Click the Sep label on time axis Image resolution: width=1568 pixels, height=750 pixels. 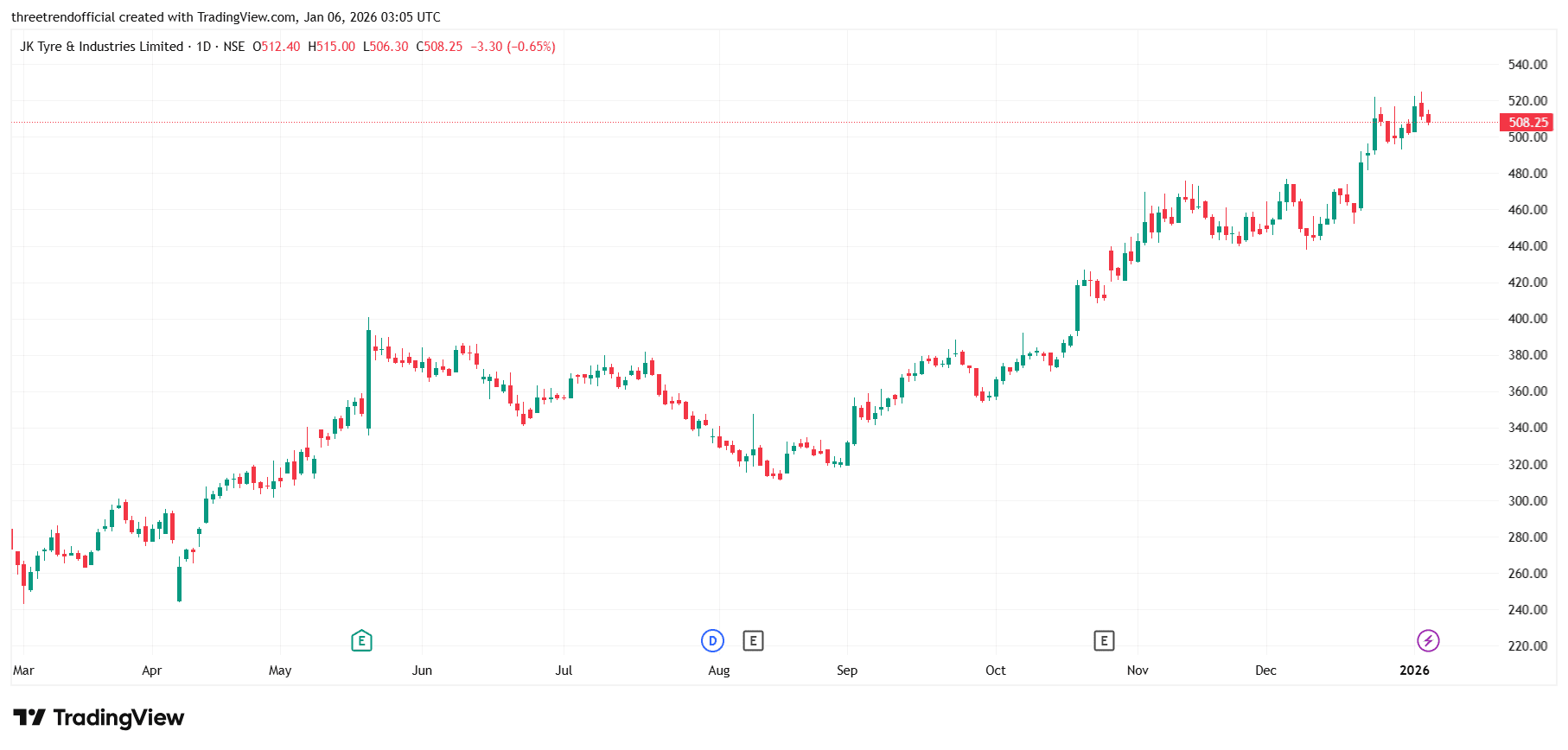847,671
